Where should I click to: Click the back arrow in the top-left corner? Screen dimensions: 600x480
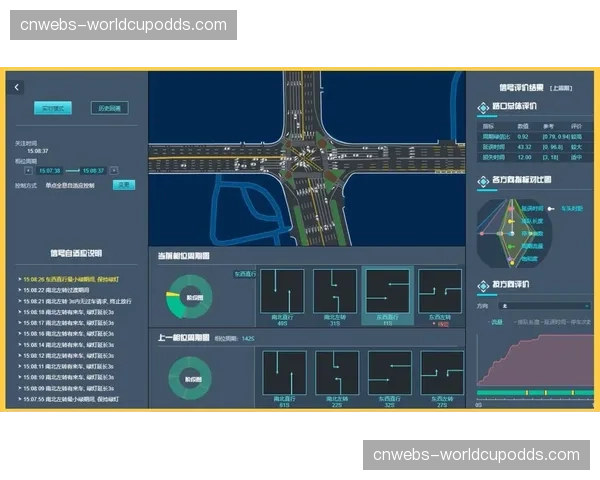(17, 87)
